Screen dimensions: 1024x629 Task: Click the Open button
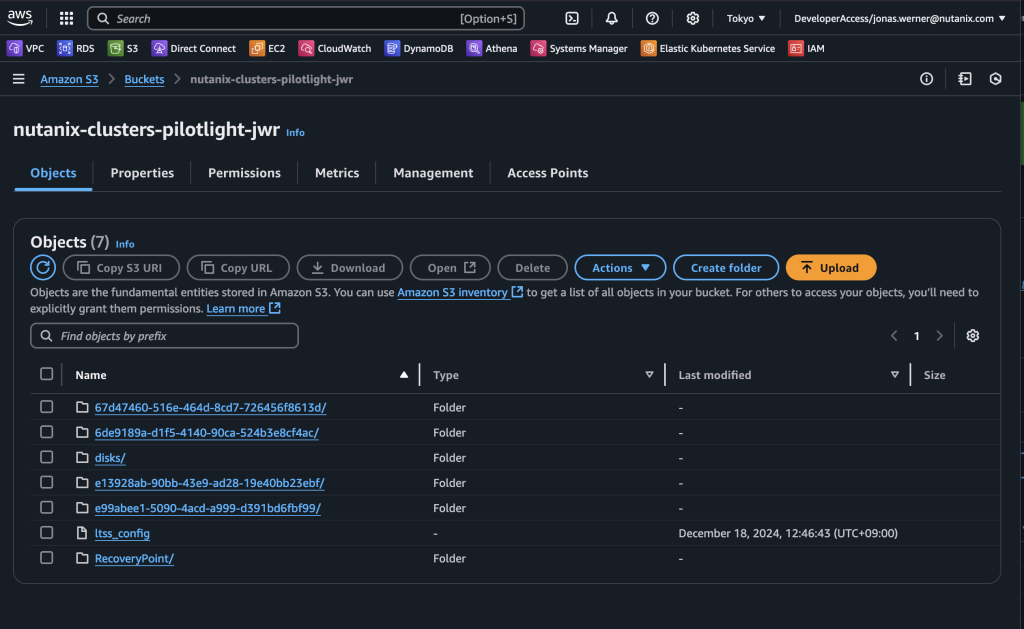(x=451, y=268)
